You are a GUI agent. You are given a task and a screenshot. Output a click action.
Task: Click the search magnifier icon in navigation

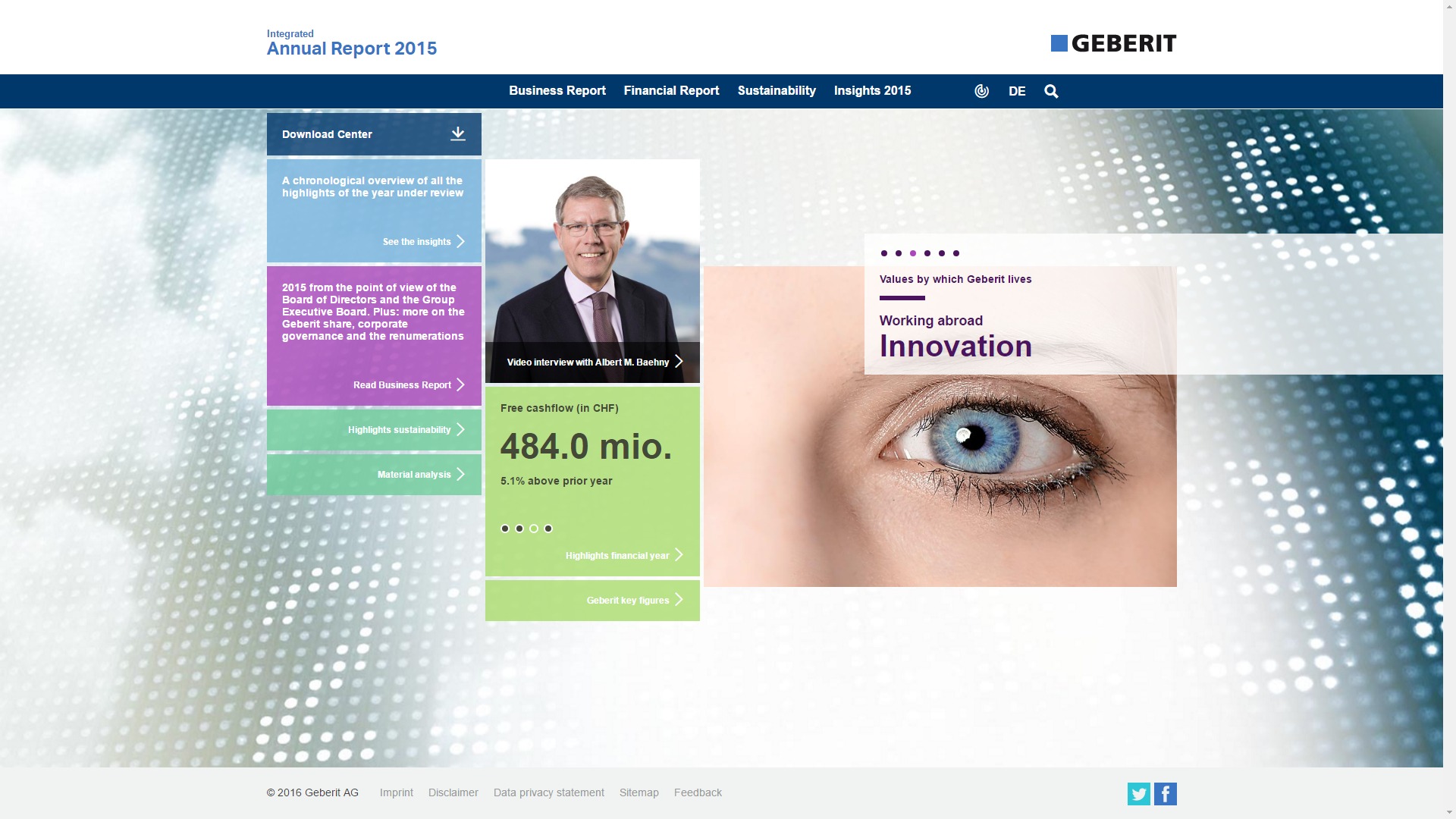(x=1051, y=91)
